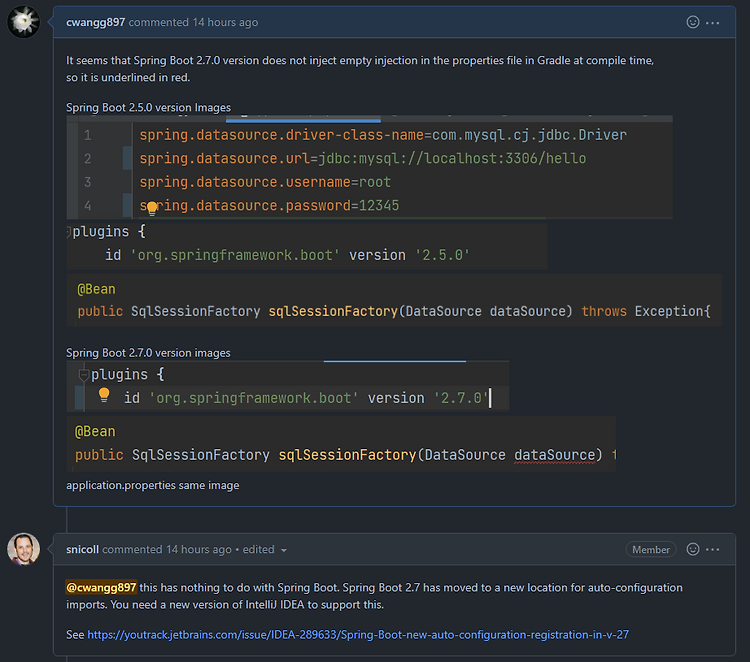Screen dimensions: 750x662
Task: Click the '14 hours ago' timestamp on snicoll's comment
Action: pos(199,549)
